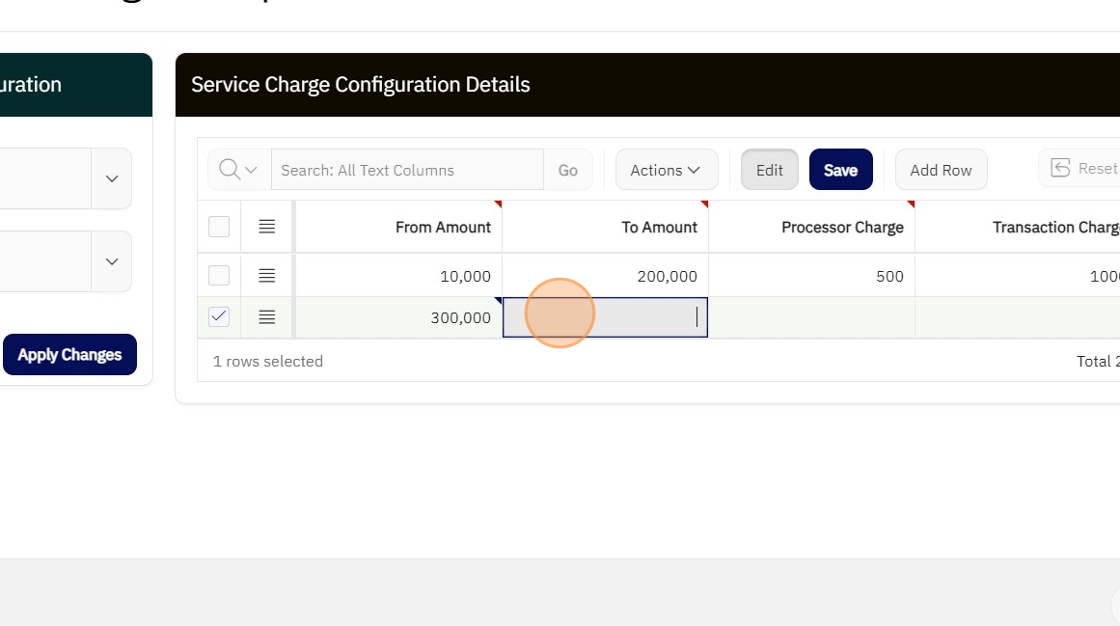The image size is (1120, 626).
Task: Open row actions menu for the 10,000 row
Action: (x=267, y=275)
